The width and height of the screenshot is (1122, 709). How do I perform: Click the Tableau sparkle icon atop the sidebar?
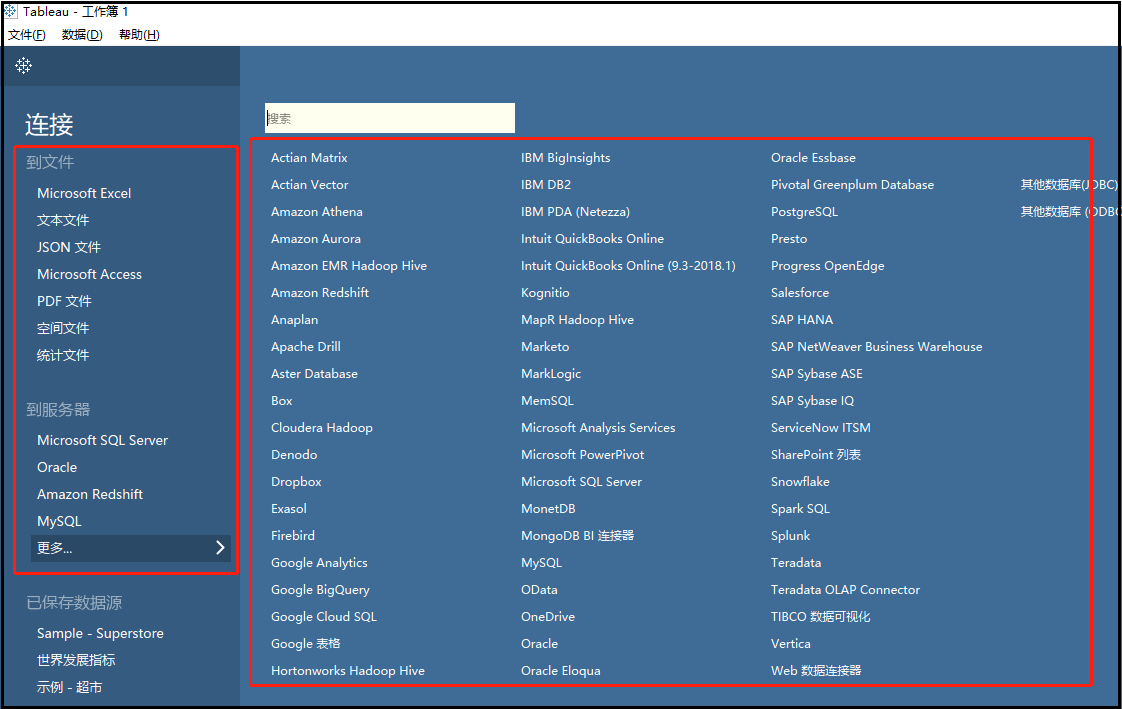[x=23, y=65]
